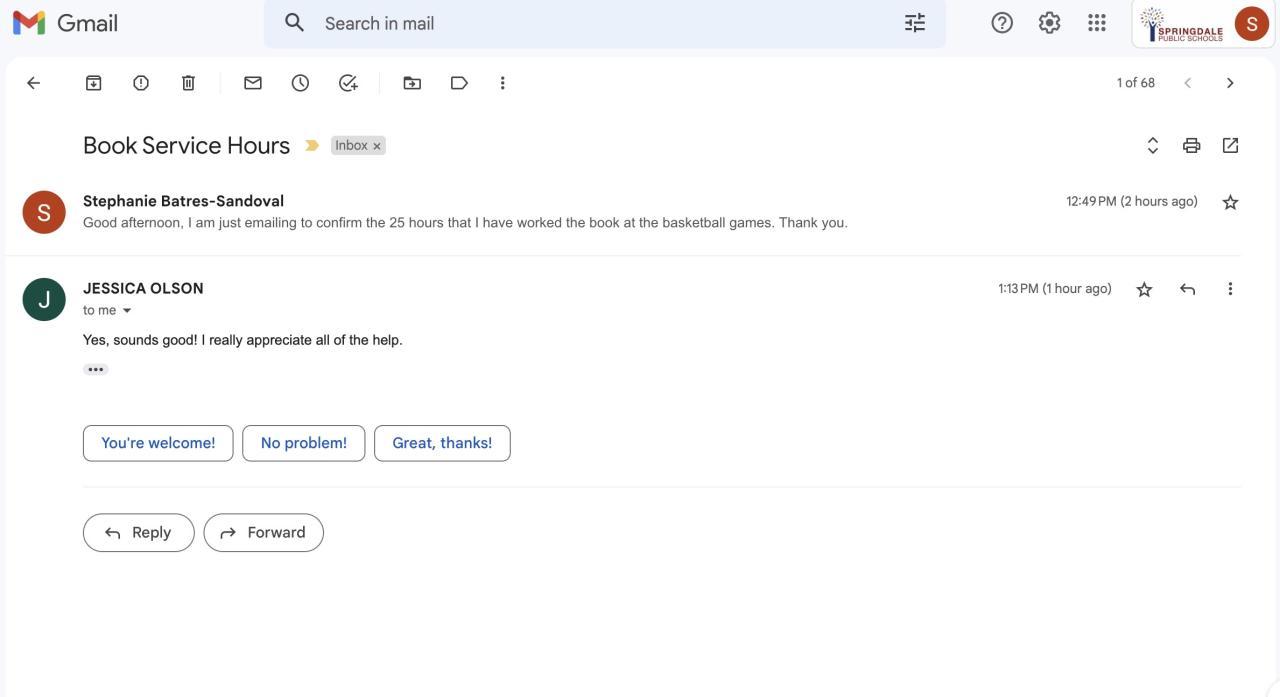Open the Move to folder icon
This screenshot has height=697, width=1280.
(x=412, y=83)
